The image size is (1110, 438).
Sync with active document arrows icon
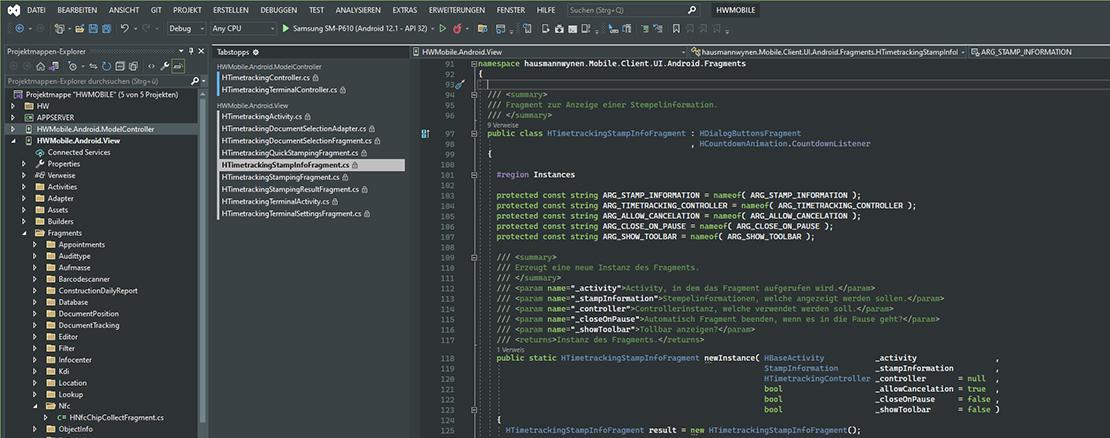coord(93,66)
